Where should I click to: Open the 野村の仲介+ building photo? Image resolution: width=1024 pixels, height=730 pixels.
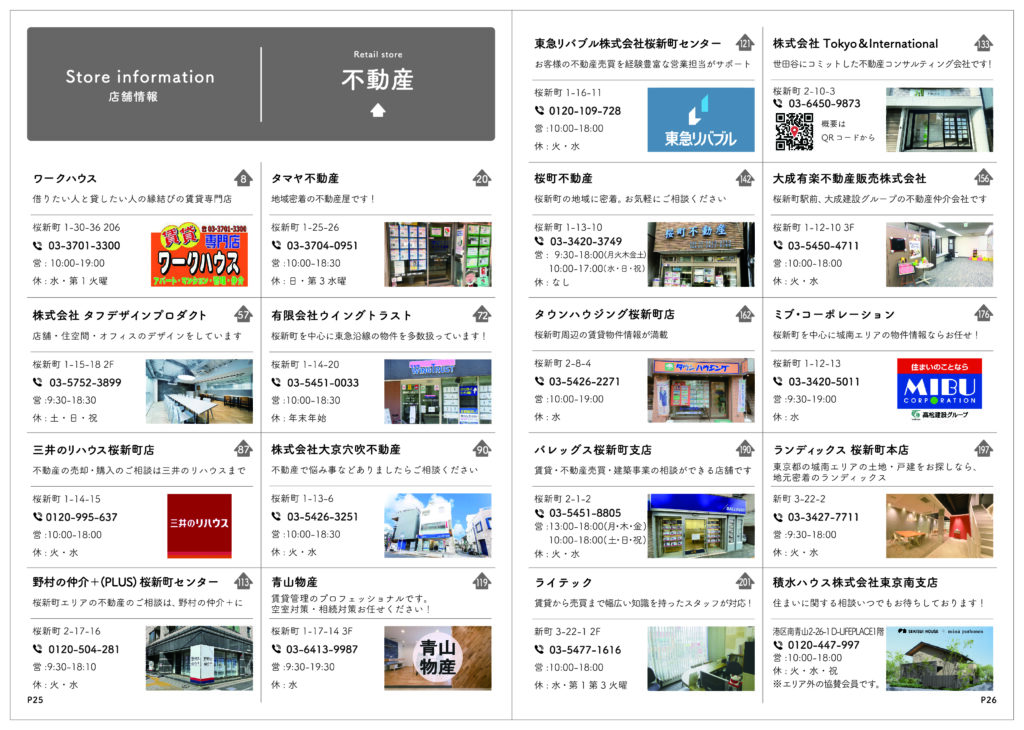pos(199,658)
